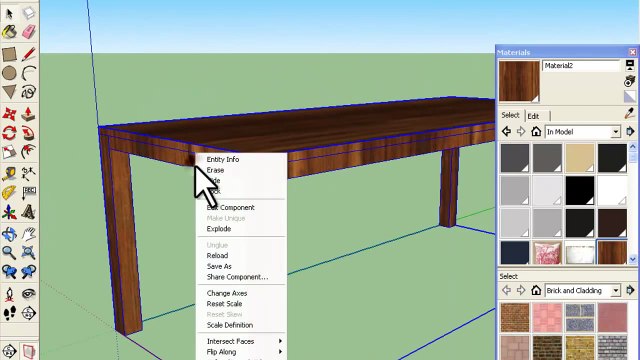
Task: Select the Polygon tool
Action: (x=9, y=92)
